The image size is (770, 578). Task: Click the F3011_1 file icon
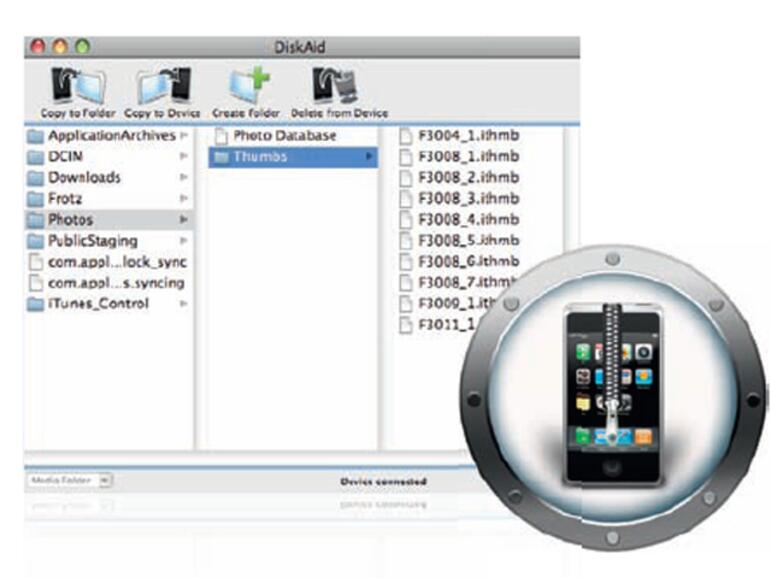click(x=406, y=325)
